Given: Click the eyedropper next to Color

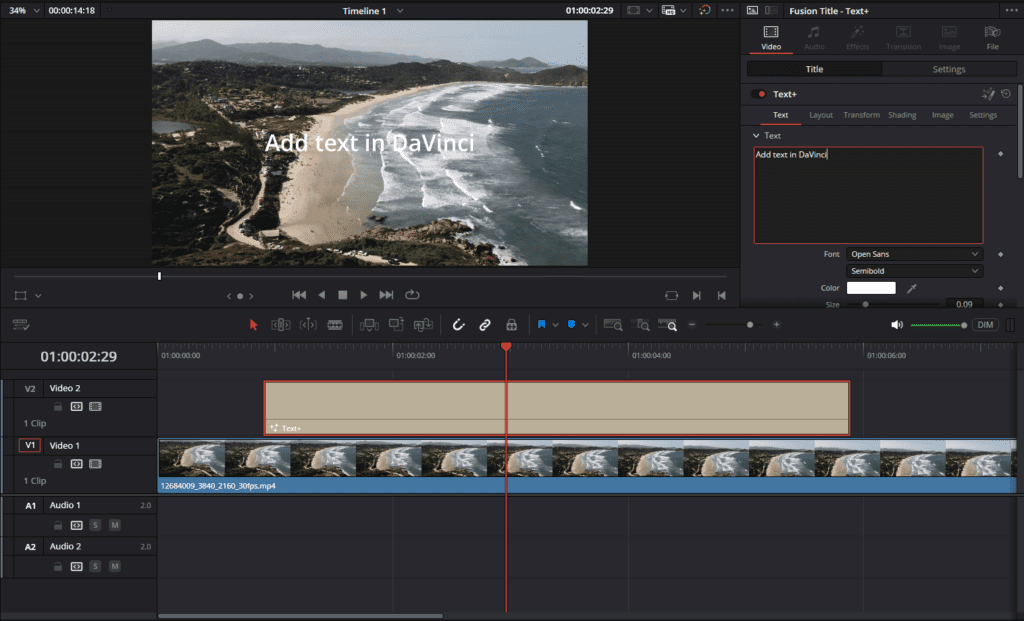Looking at the screenshot, I should pyautogui.click(x=911, y=288).
